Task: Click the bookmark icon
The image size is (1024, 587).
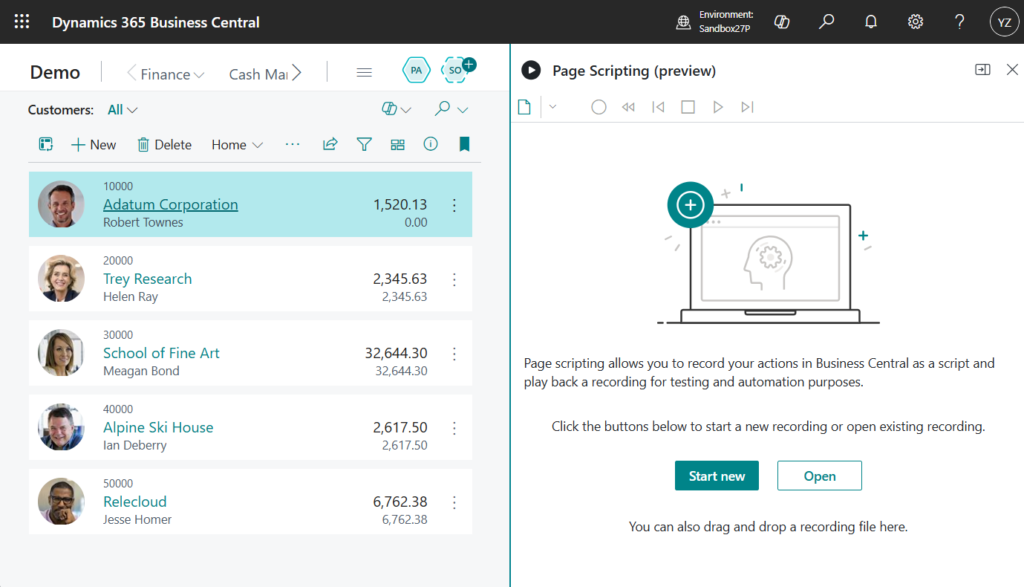Action: coord(464,144)
